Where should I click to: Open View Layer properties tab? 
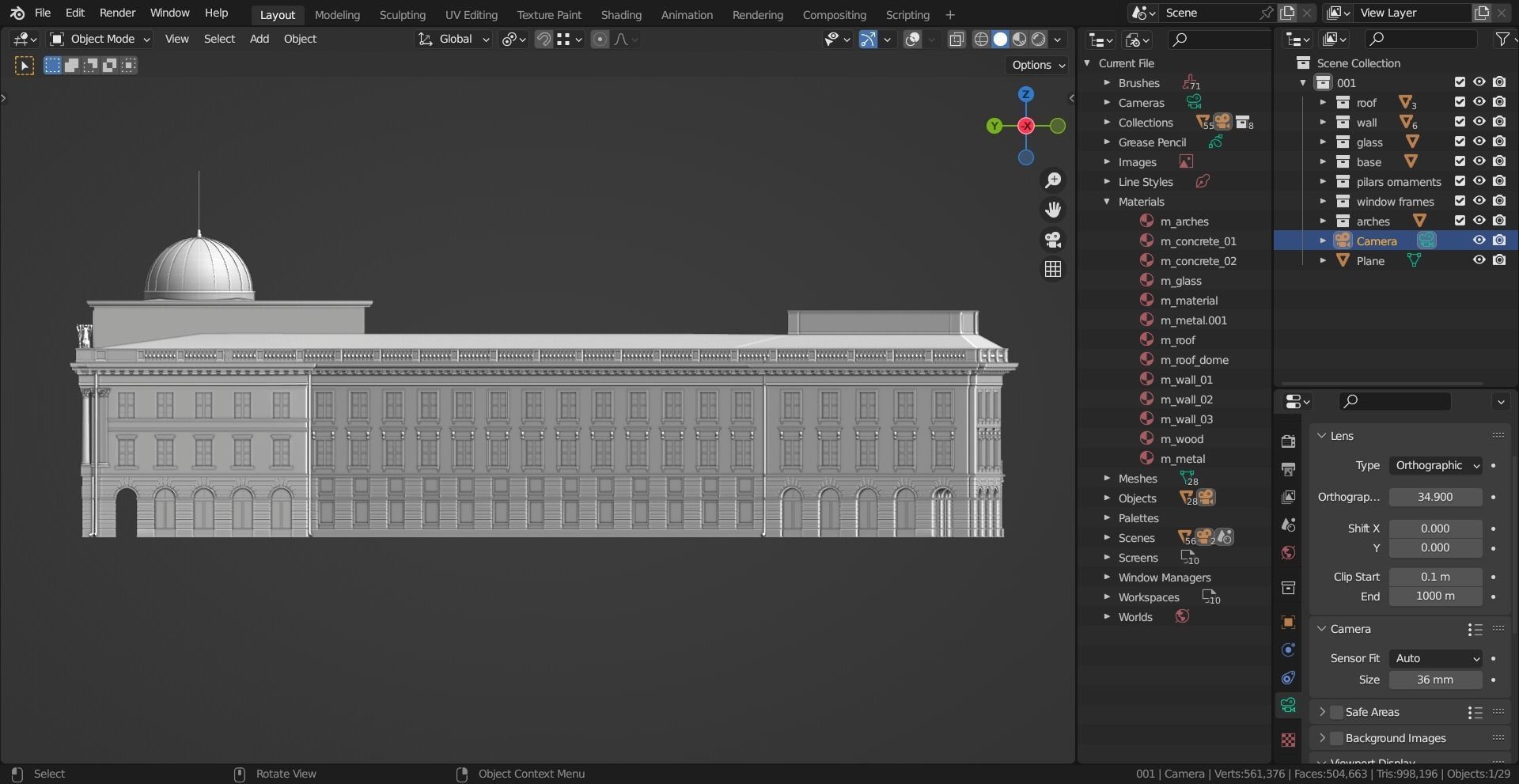tap(1288, 497)
